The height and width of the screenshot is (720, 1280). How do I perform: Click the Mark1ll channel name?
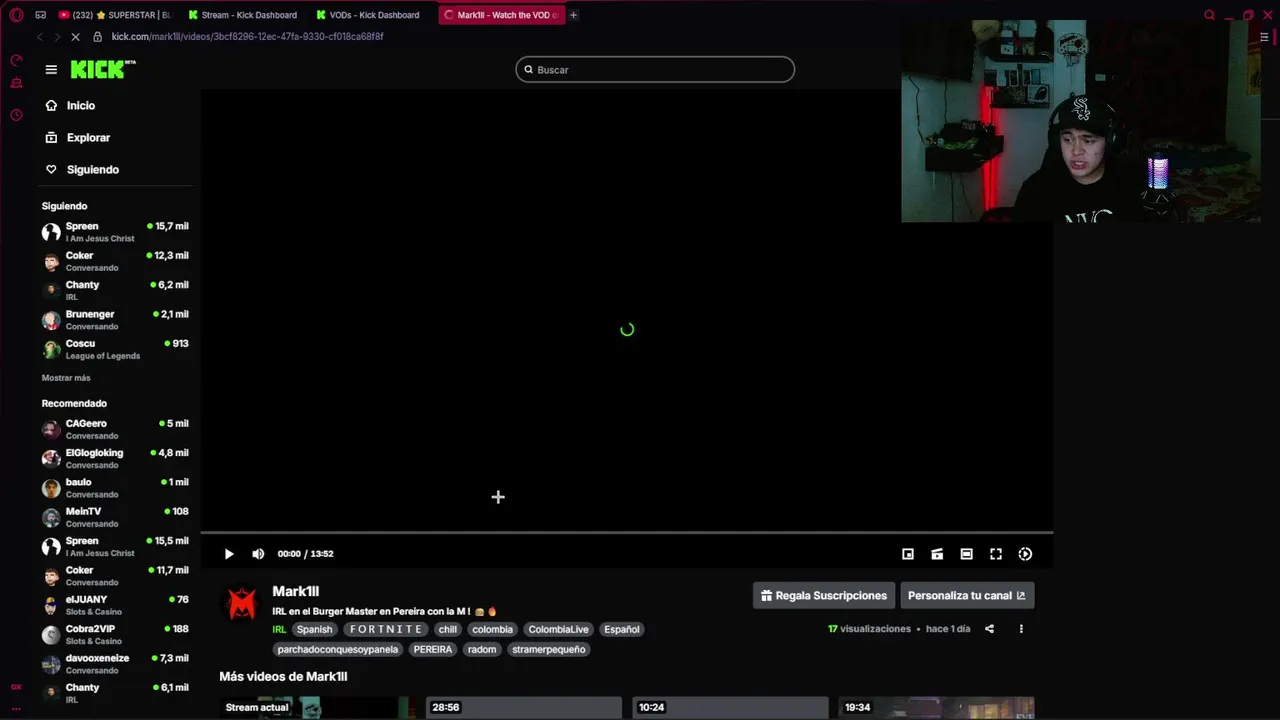(295, 591)
